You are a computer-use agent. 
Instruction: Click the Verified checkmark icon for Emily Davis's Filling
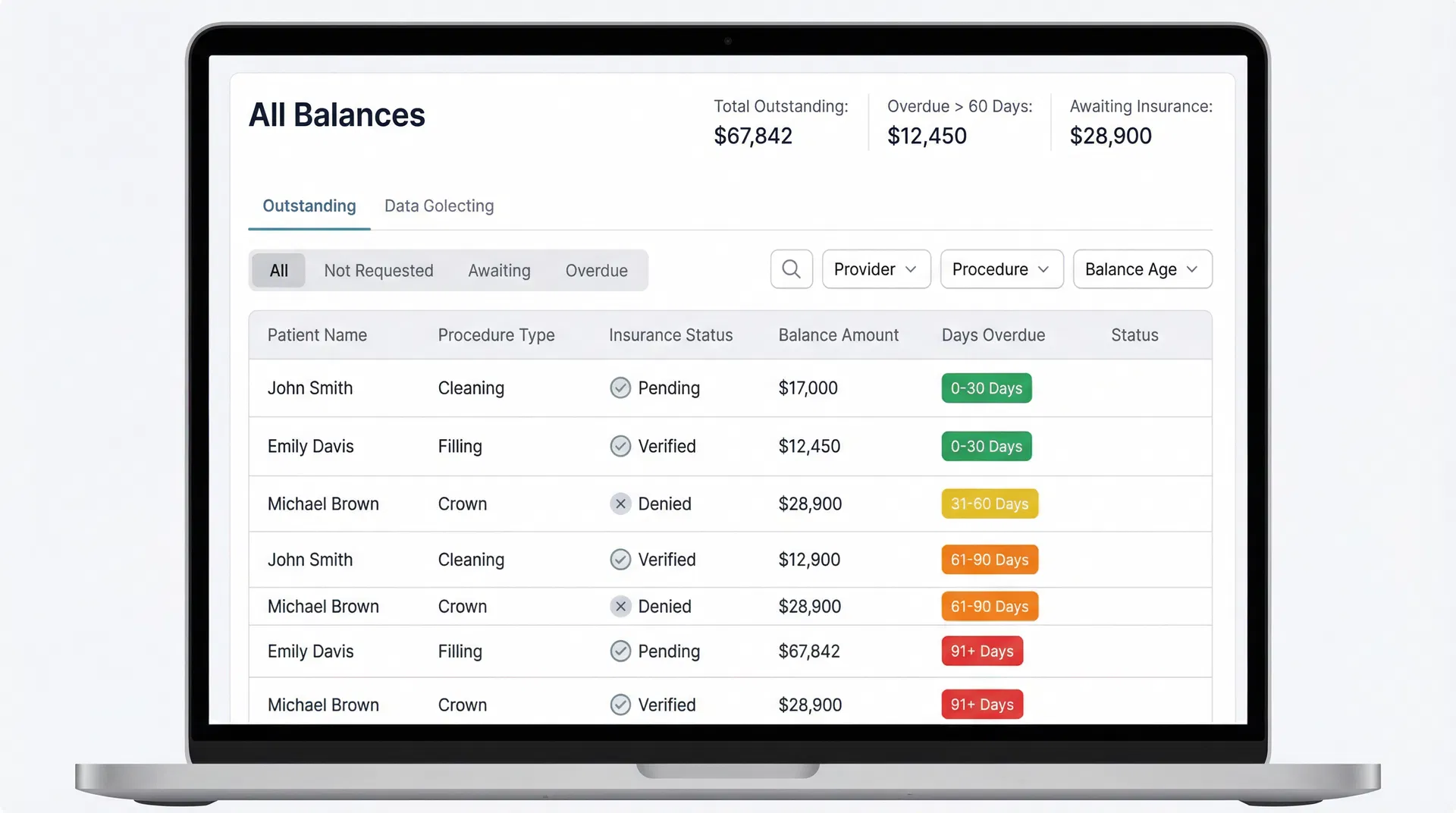pos(620,446)
